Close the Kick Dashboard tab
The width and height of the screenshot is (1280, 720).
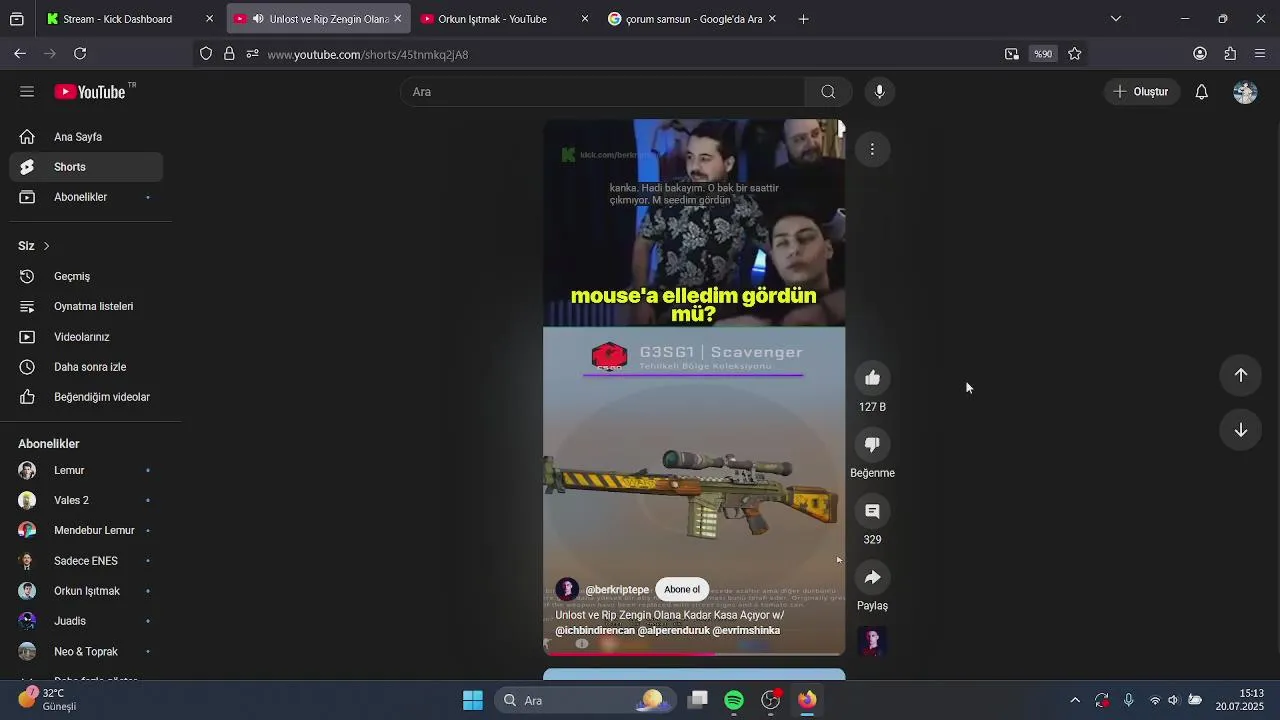(x=209, y=19)
